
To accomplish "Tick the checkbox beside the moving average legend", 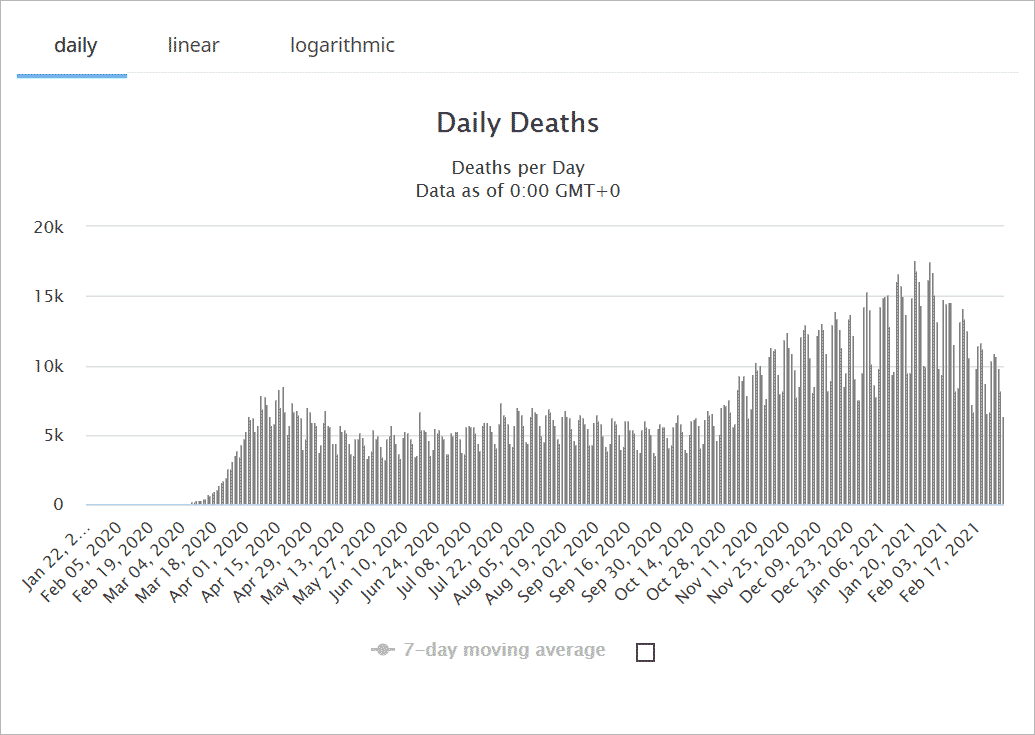I will [645, 652].
